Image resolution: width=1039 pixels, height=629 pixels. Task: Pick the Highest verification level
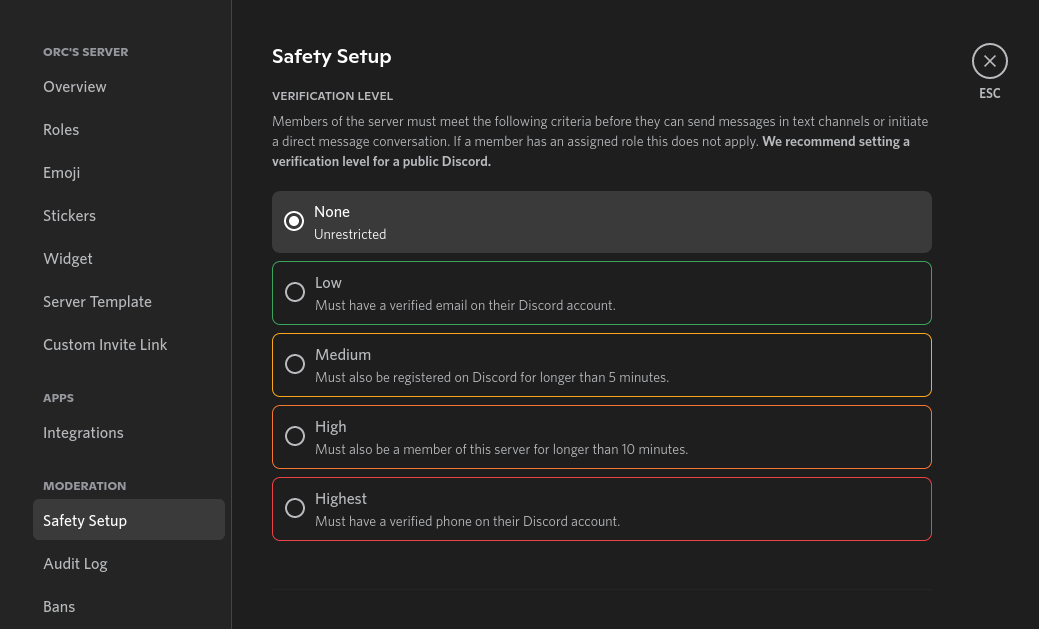pyautogui.click(x=295, y=508)
